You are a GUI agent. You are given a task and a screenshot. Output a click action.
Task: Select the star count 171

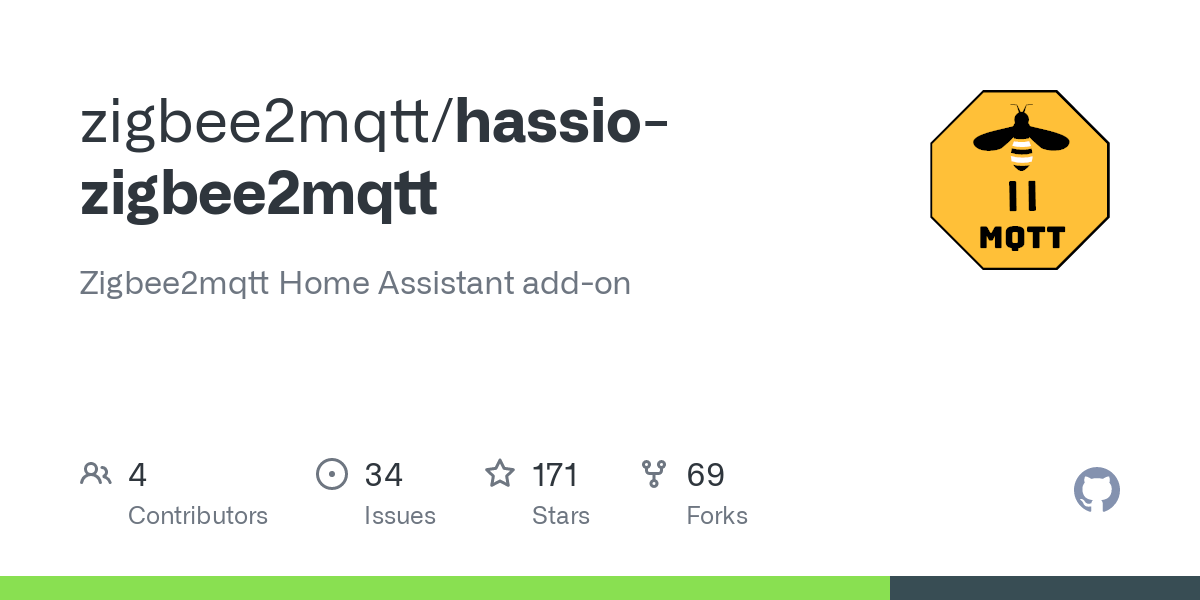[x=555, y=474]
